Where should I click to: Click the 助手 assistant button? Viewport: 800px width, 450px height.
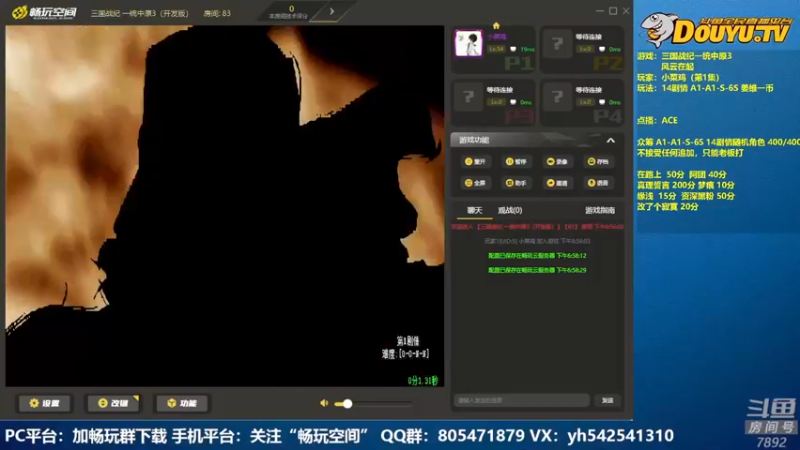point(516,183)
